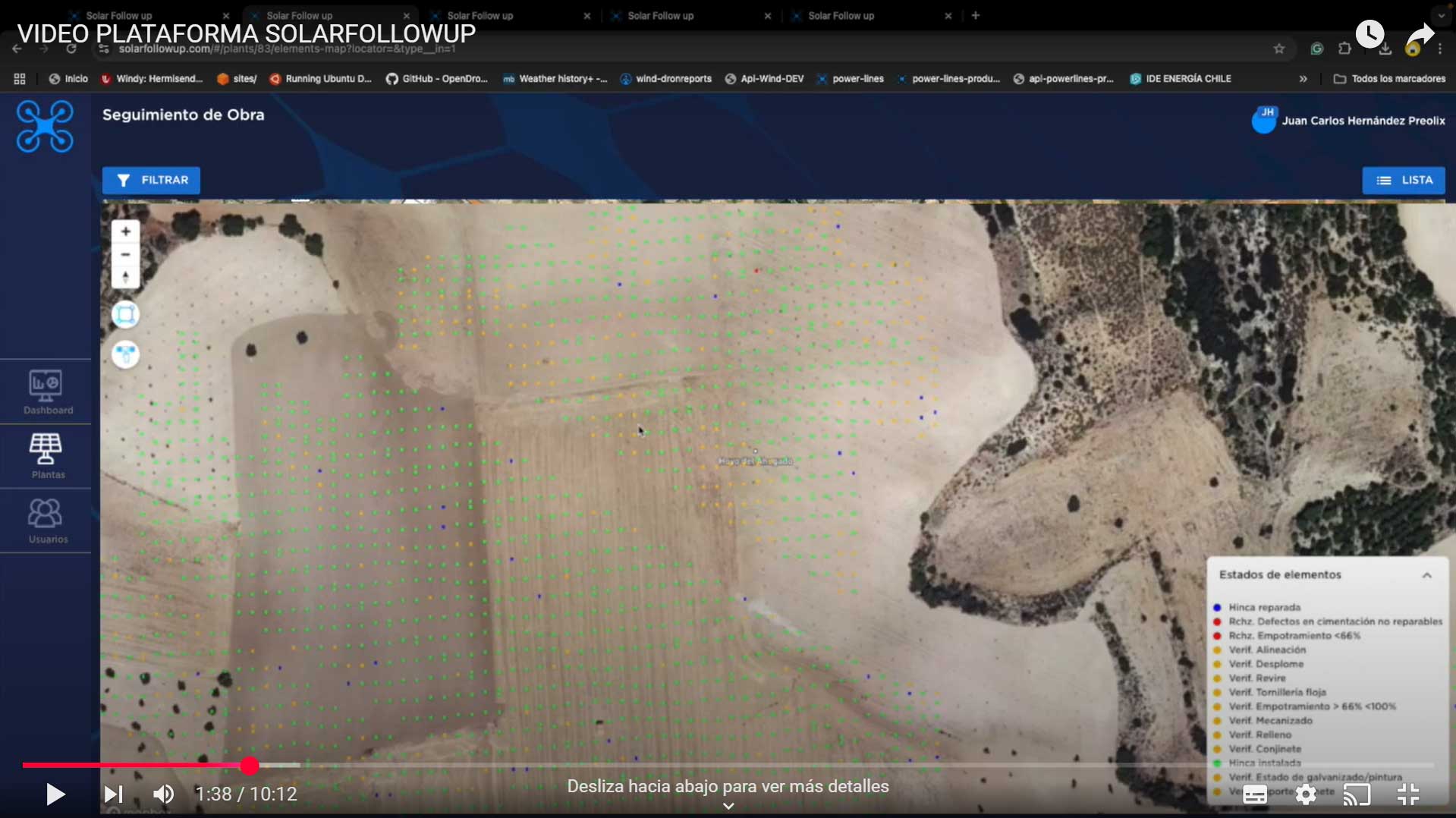The height and width of the screenshot is (818, 1456).
Task: Exit fullscreen video mode
Action: [x=1408, y=794]
